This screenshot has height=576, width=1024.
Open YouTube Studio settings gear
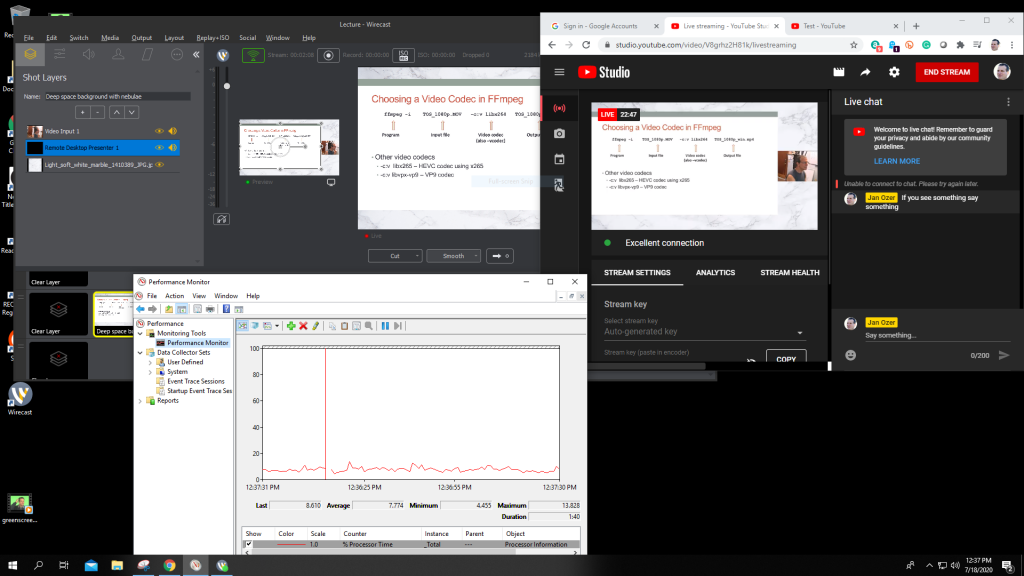point(894,72)
